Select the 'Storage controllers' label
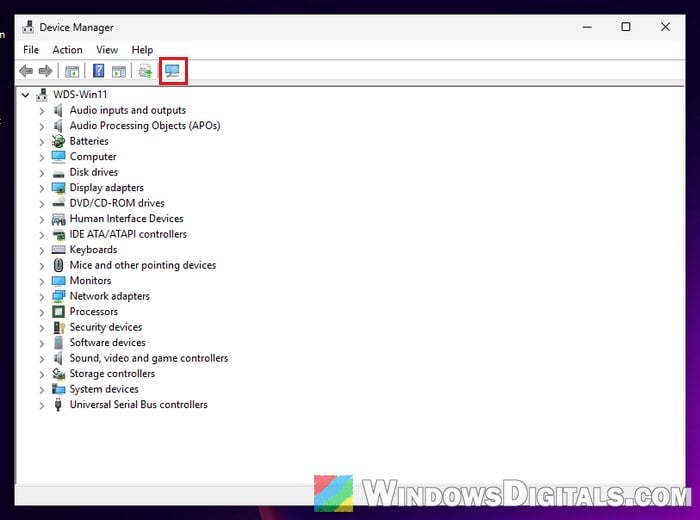This screenshot has height=520, width=700. pos(112,374)
